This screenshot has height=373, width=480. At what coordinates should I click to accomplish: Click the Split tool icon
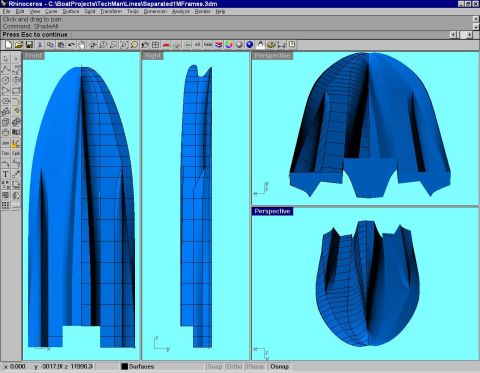16,153
